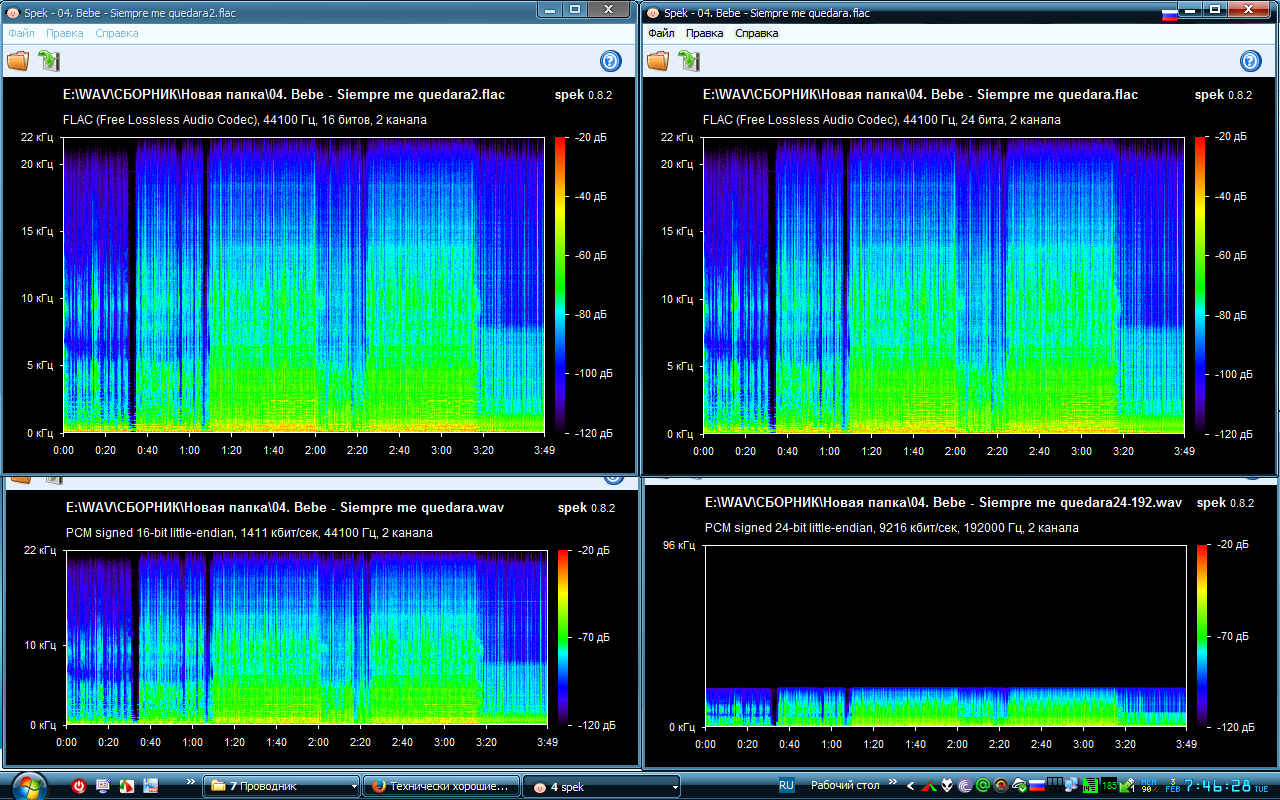The image size is (1280, 800).
Task: Open the 7 Проводник taskbar group
Action: pyautogui.click(x=281, y=786)
